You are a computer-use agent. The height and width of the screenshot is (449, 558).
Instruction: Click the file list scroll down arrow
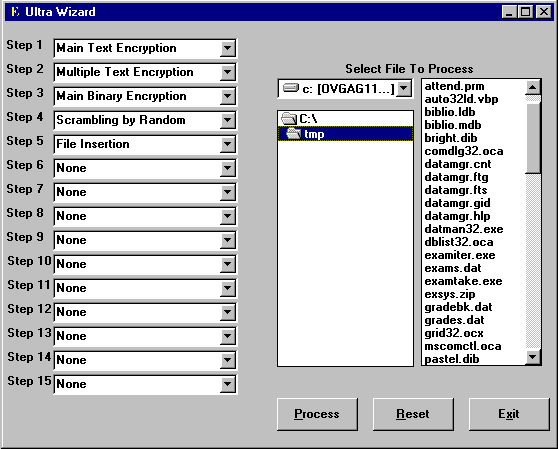tap(533, 356)
